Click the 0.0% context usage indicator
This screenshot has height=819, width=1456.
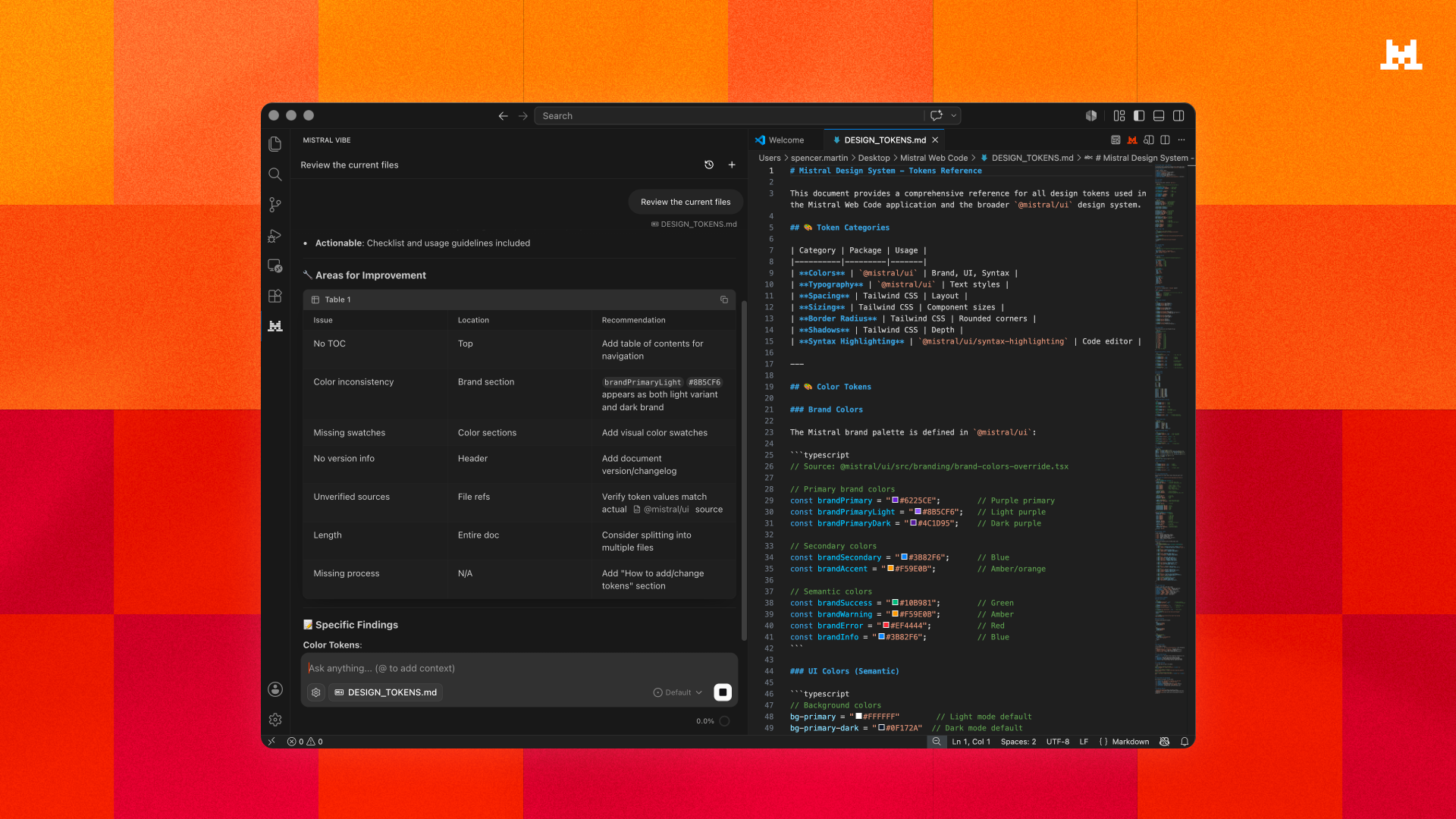pos(712,721)
